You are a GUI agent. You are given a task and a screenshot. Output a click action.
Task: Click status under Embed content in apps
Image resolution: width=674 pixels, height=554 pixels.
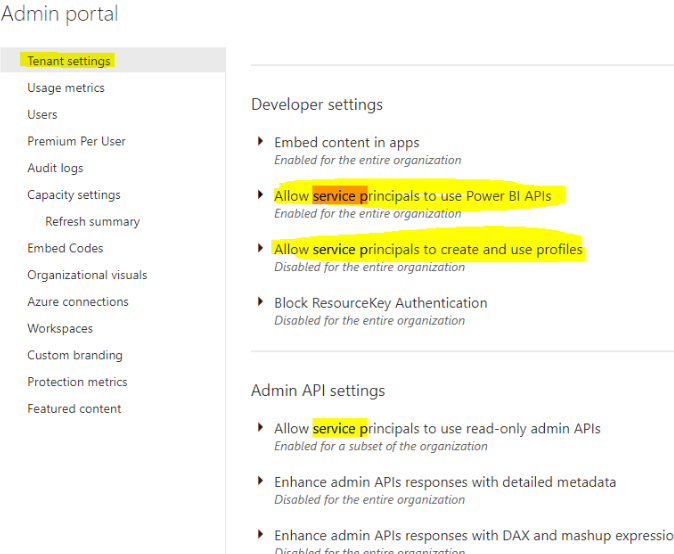click(x=368, y=160)
